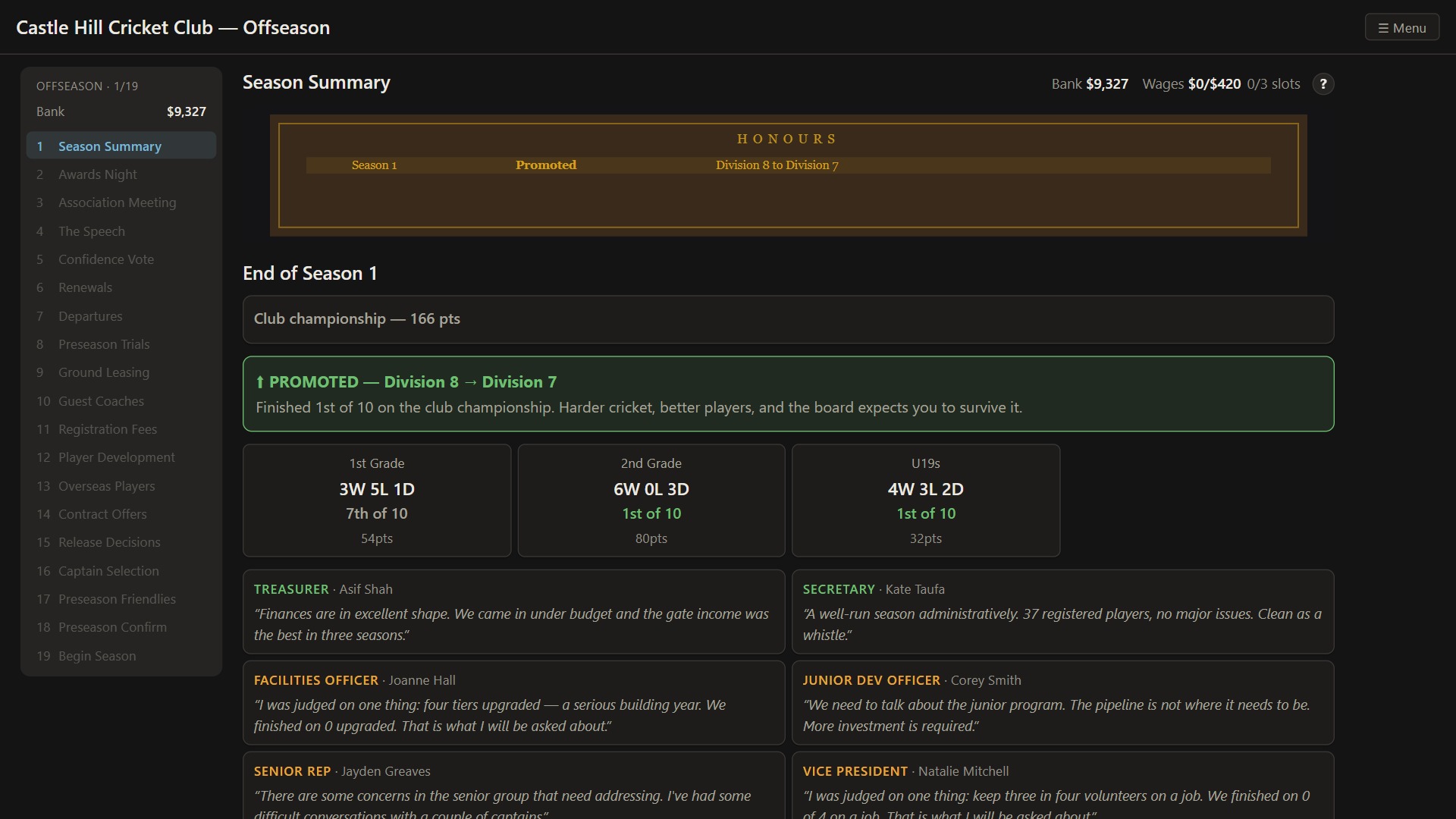This screenshot has height=819, width=1456.
Task: Open Confidence Vote step
Action: pyautogui.click(x=121, y=259)
